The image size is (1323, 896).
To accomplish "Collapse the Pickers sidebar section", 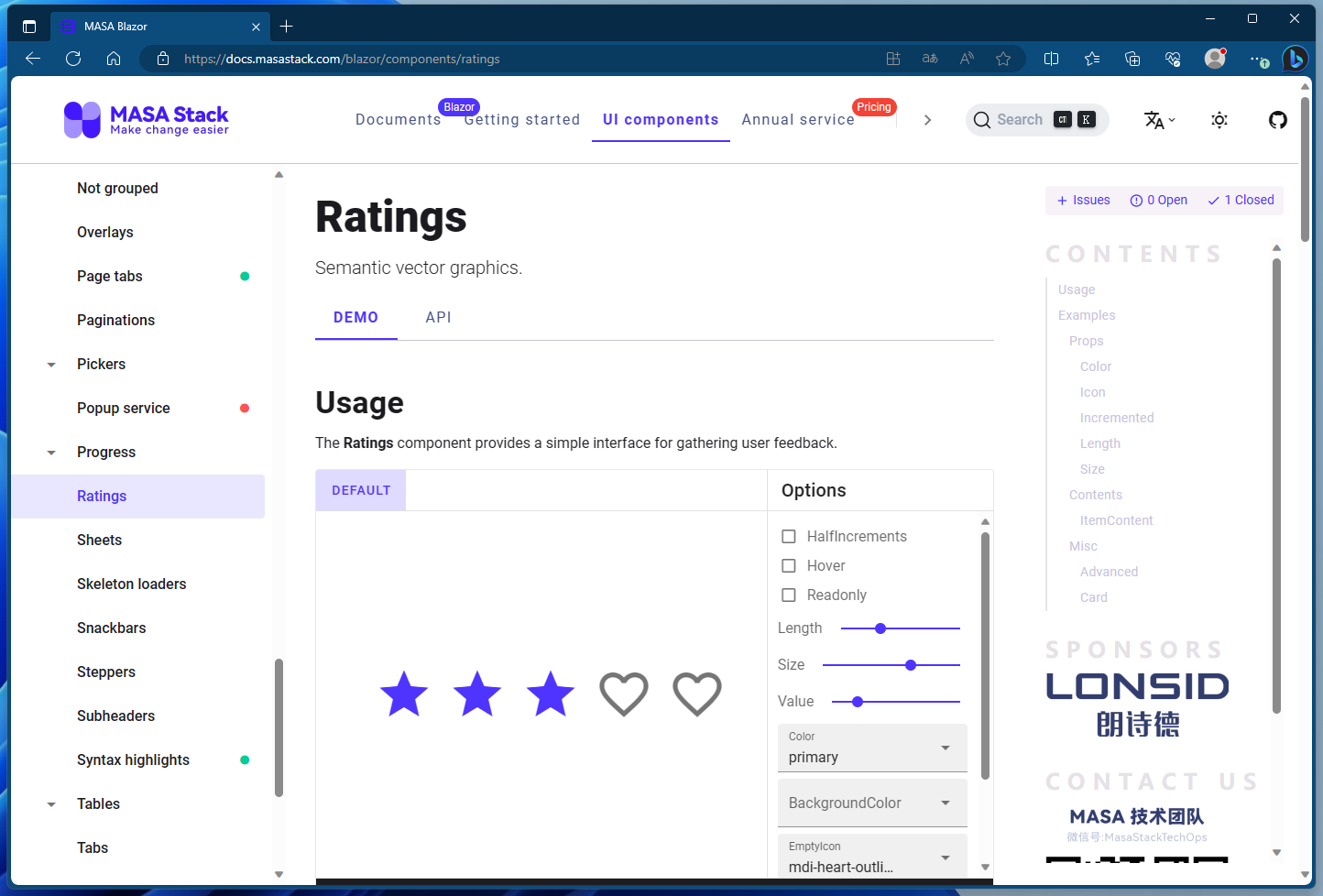I will [50, 364].
